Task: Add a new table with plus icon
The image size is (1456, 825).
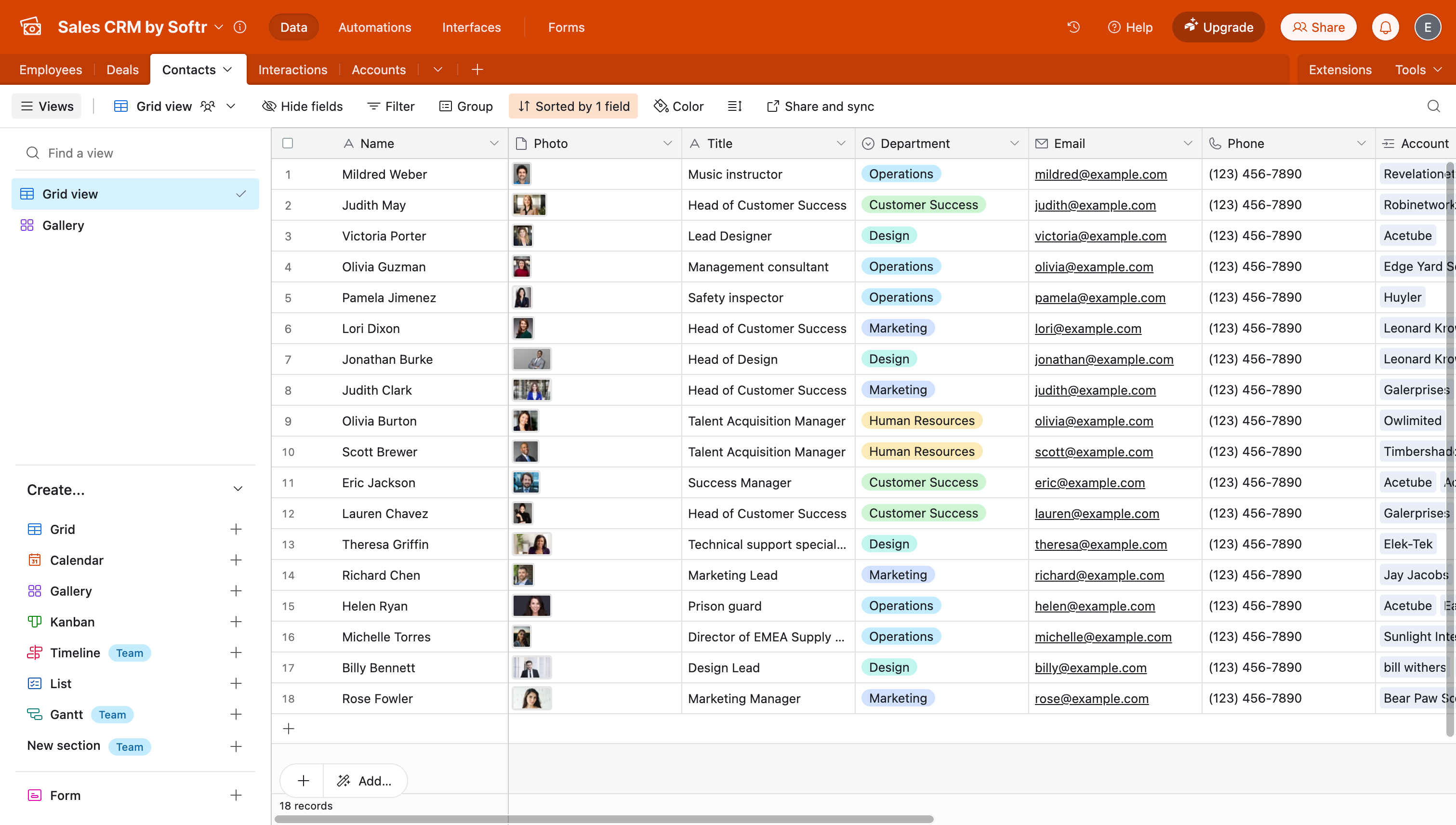Action: pyautogui.click(x=477, y=70)
